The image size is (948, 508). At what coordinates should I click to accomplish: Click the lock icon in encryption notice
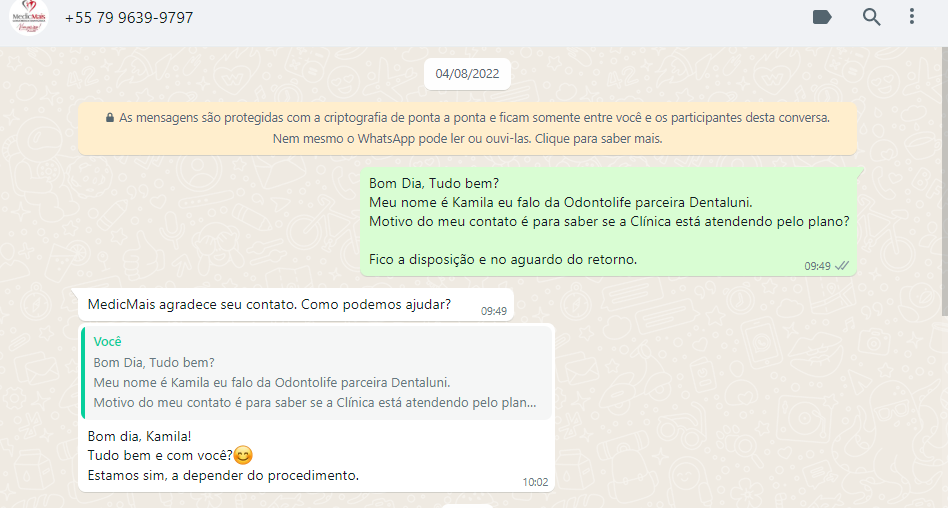(x=109, y=117)
